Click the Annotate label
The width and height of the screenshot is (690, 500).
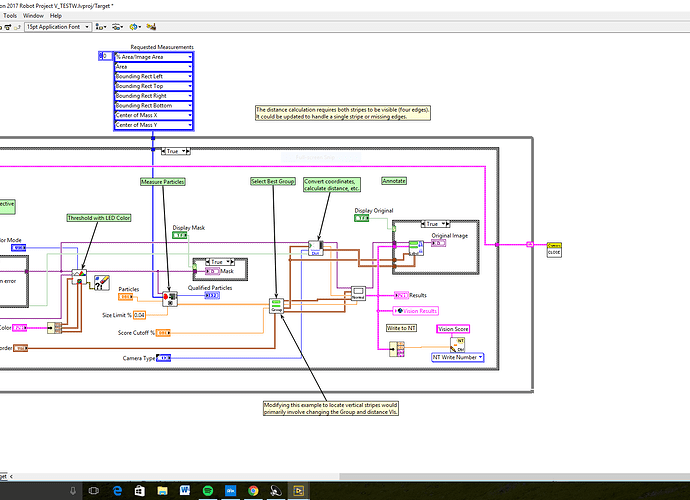[394, 180]
